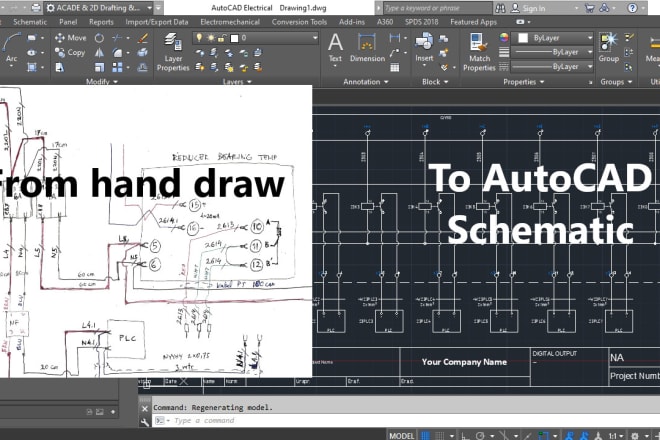Image resolution: width=660 pixels, height=440 pixels.
Task: Switch to the Panel ribbon tab
Action: click(x=68, y=22)
